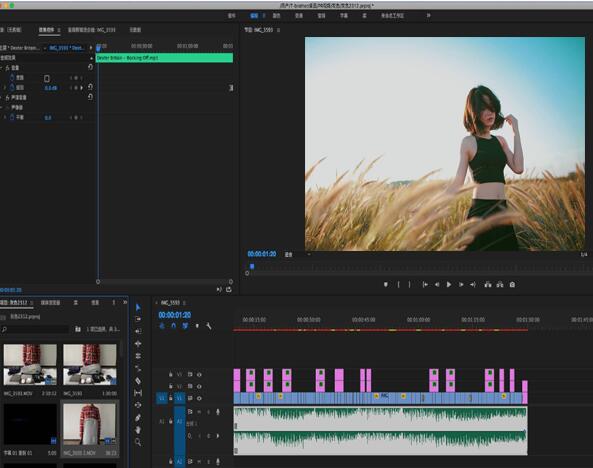
Task: Click the timeline timecode 00:00:01:20
Action: click(x=175, y=315)
